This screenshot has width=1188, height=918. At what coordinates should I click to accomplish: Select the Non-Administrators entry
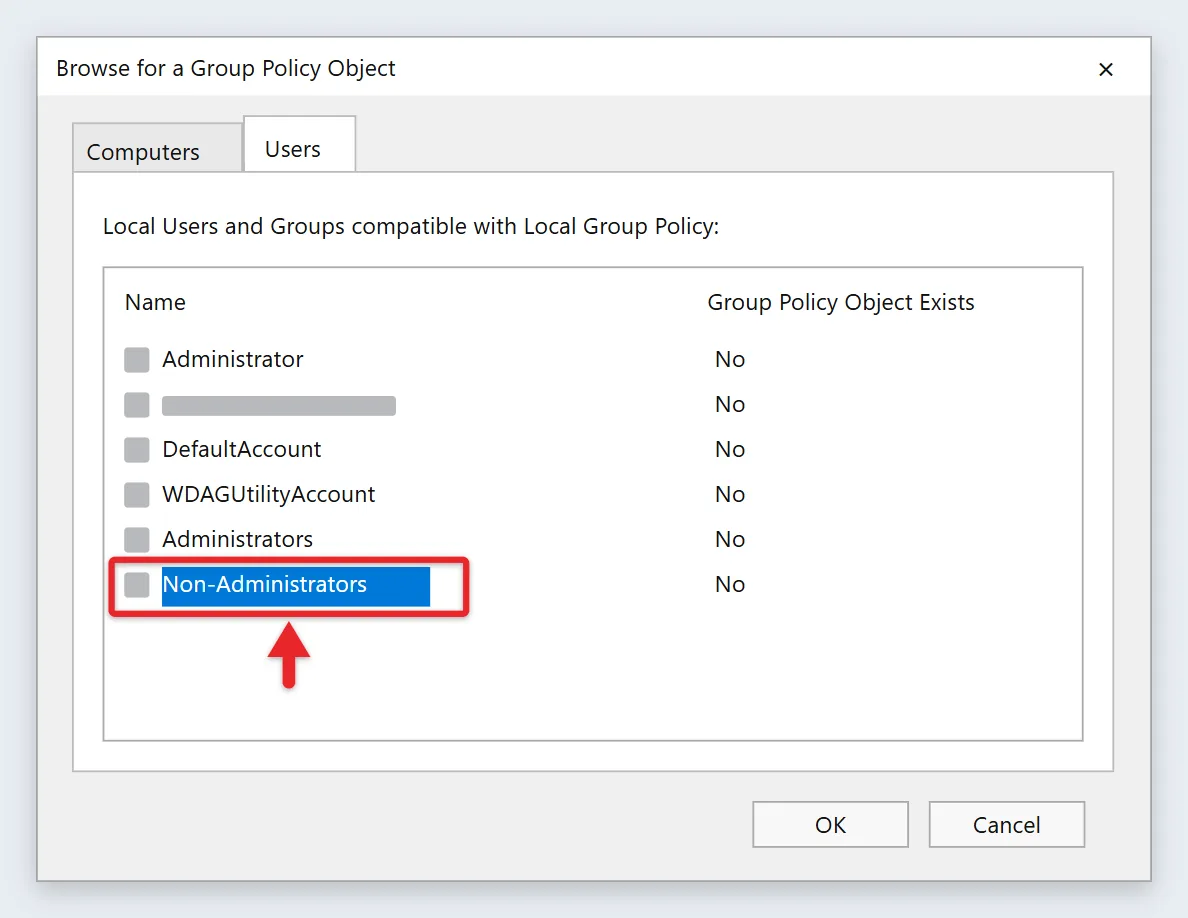coord(295,586)
